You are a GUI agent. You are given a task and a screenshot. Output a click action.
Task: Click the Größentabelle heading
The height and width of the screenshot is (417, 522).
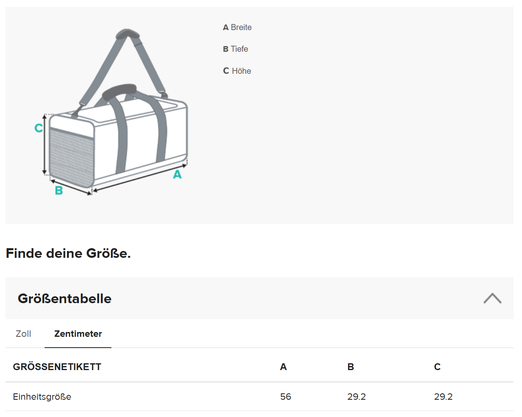click(x=64, y=298)
